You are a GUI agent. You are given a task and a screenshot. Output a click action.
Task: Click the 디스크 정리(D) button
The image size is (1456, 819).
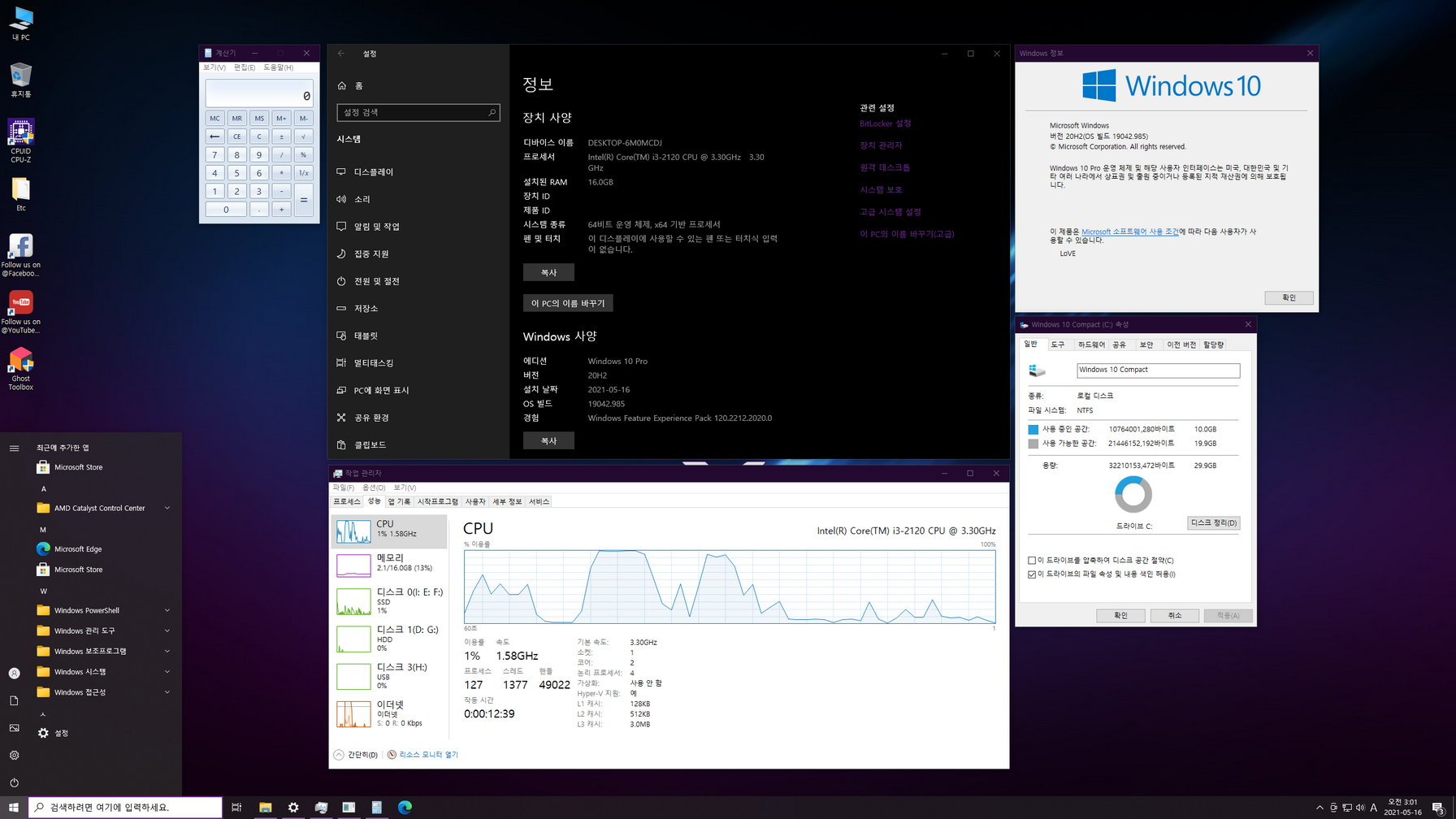[x=1214, y=522]
